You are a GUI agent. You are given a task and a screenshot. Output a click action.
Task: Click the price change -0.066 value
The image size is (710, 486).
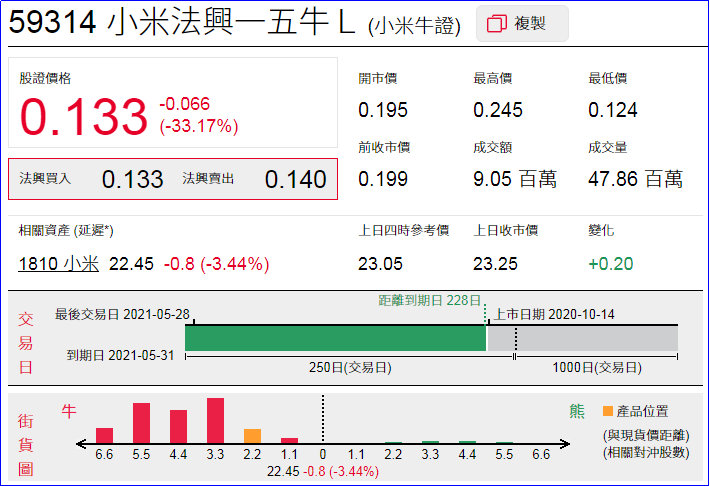pos(184,104)
